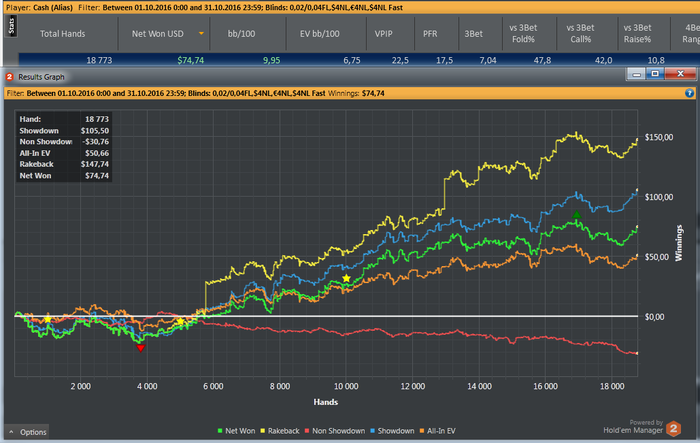Click the Non Showdown -$30,76 summary row

pyautogui.click(x=64, y=142)
